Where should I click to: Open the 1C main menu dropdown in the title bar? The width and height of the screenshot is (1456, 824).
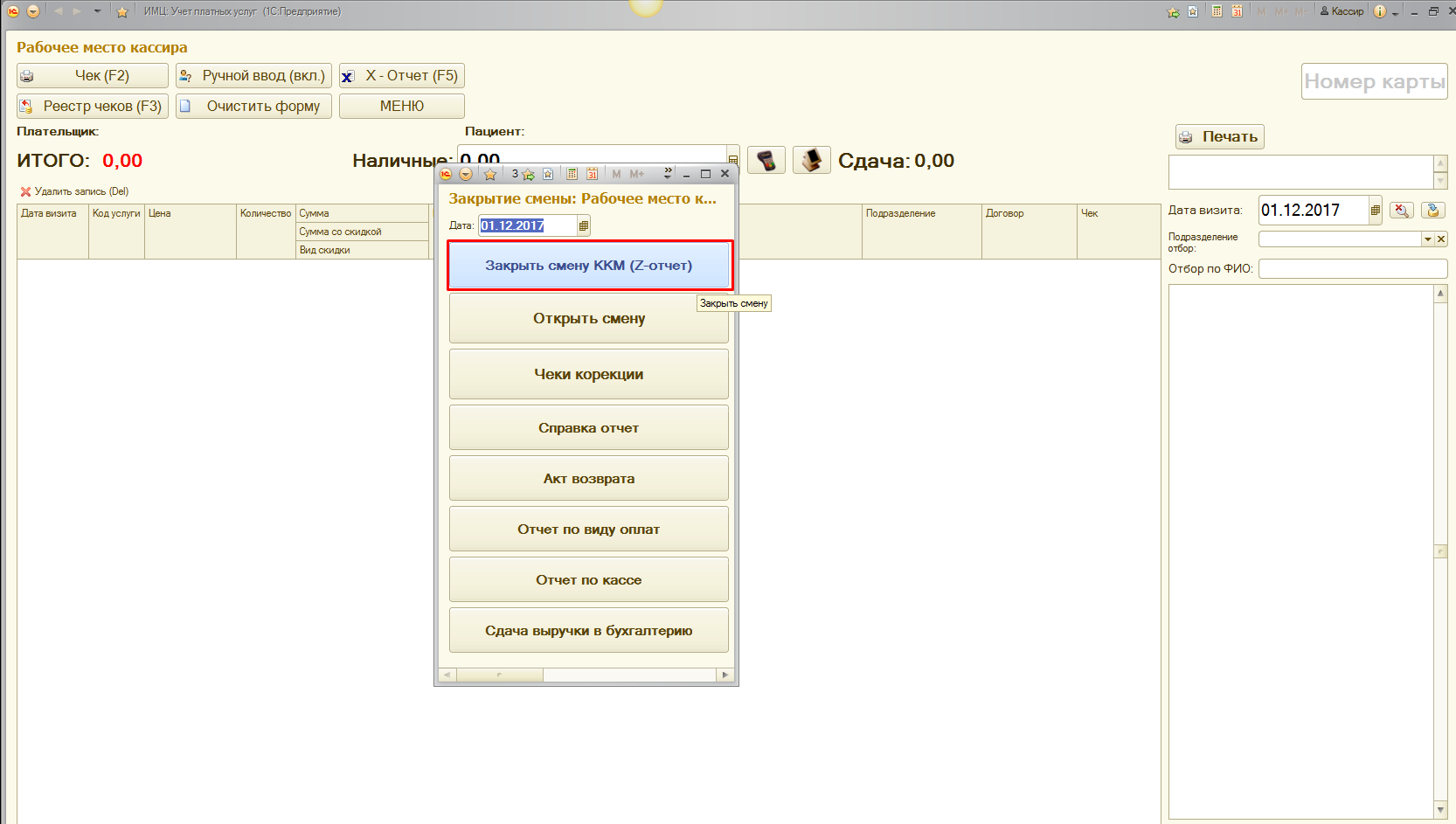click(33, 11)
